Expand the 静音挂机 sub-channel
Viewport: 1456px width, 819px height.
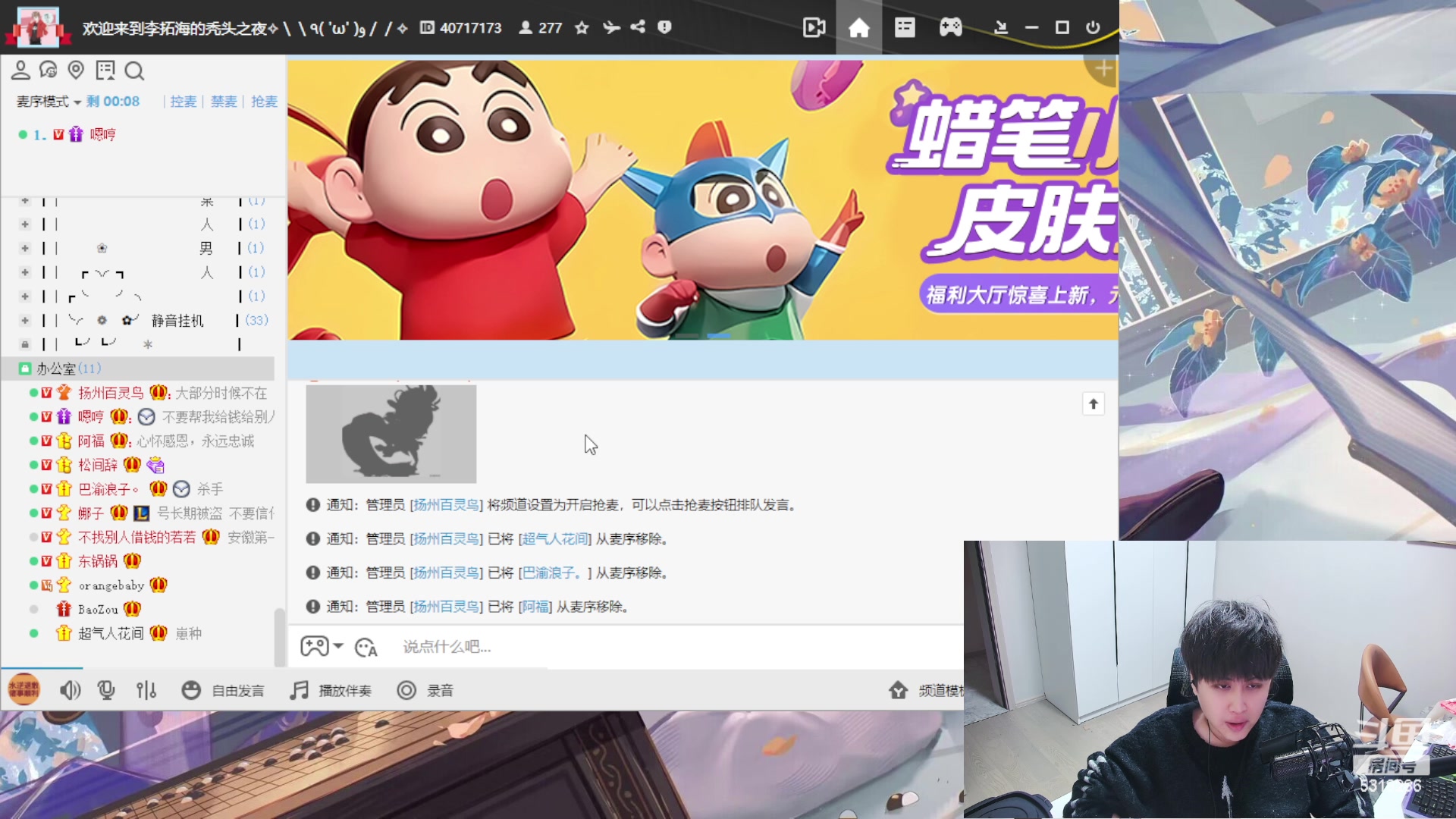click(25, 321)
